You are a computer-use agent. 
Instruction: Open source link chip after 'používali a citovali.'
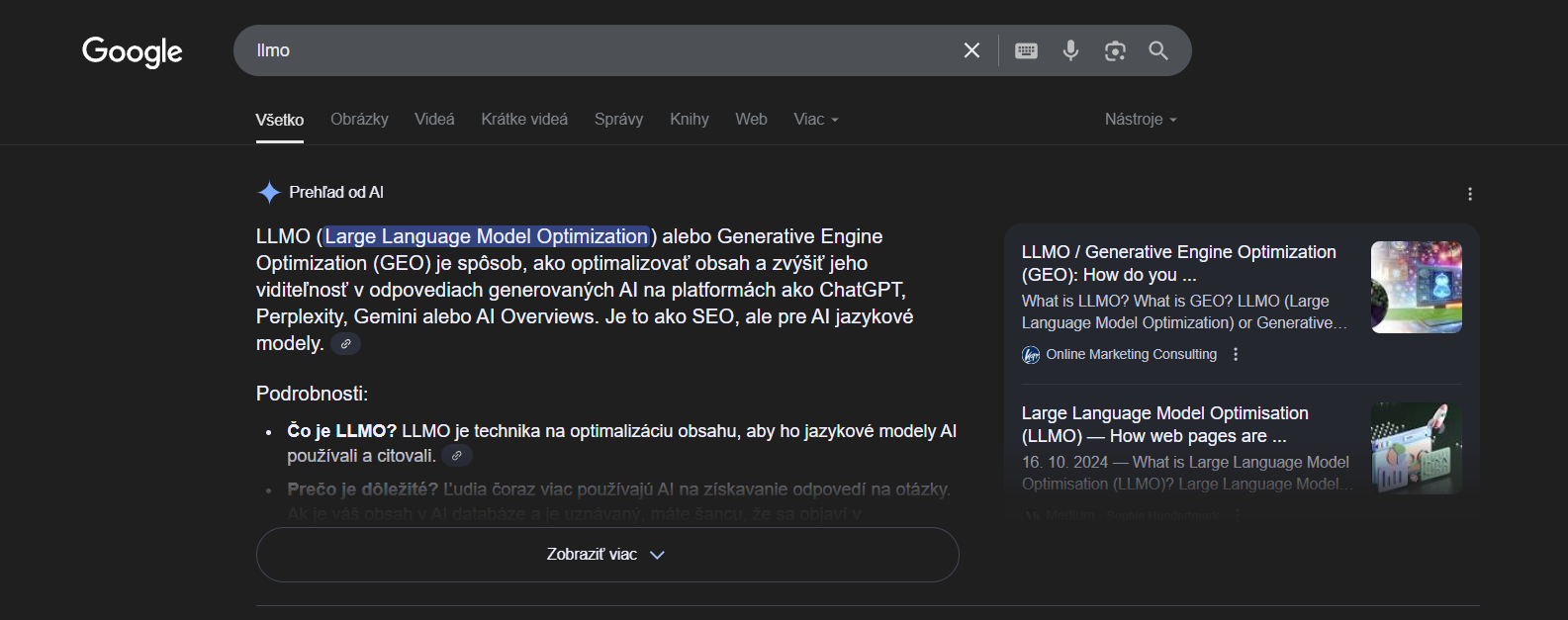pos(456,456)
